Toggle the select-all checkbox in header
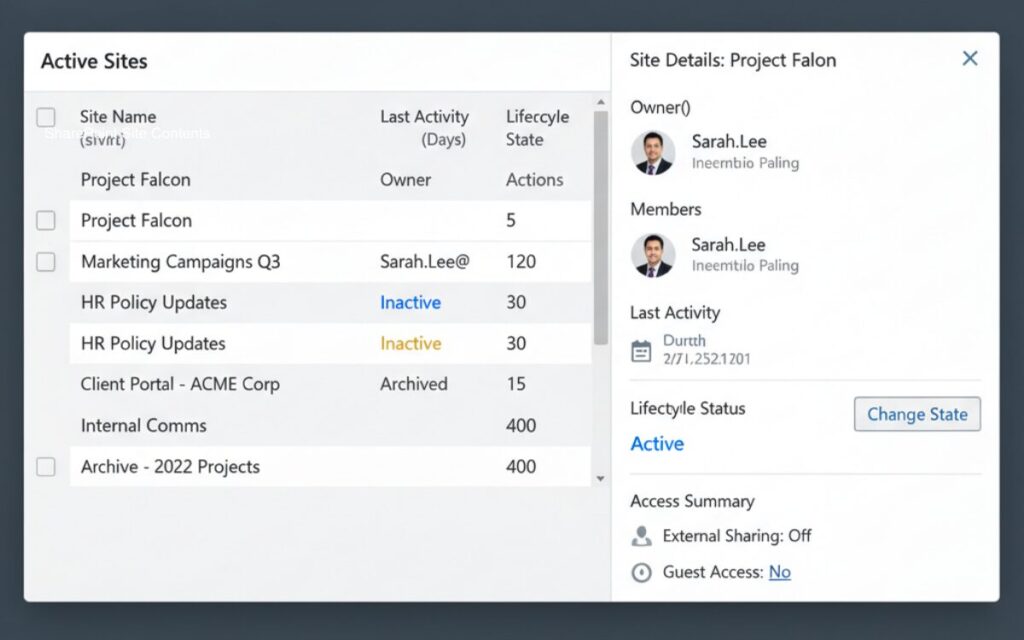 [46, 118]
